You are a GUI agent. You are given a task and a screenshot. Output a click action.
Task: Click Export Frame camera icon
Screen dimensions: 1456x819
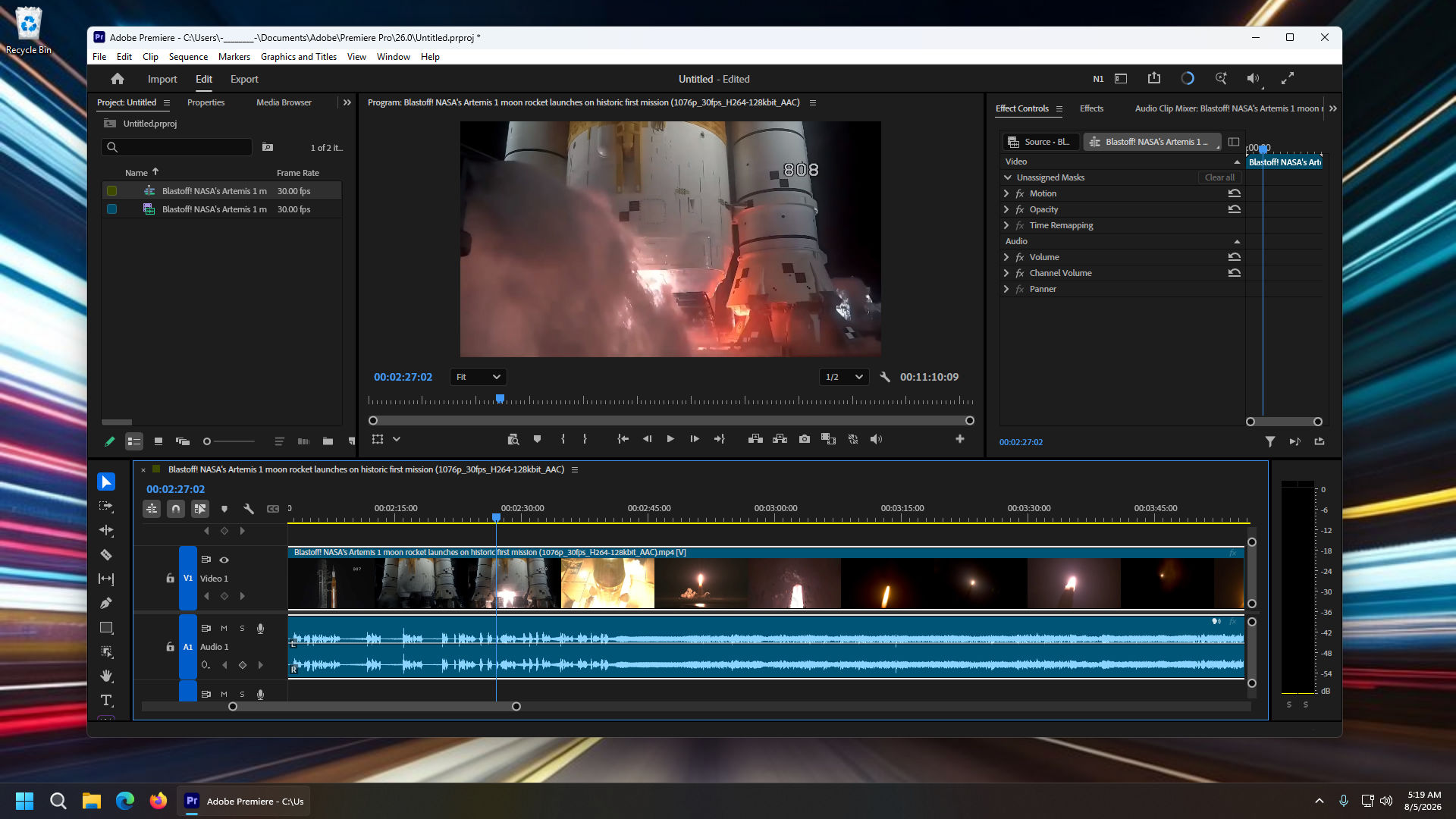pos(804,439)
